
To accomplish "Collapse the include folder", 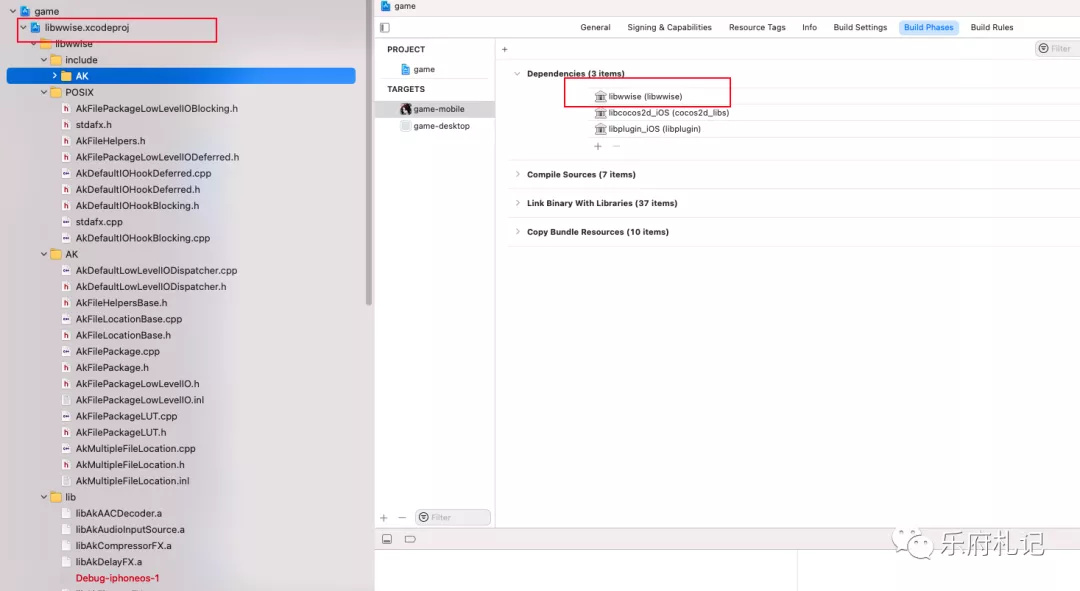I will click(44, 60).
